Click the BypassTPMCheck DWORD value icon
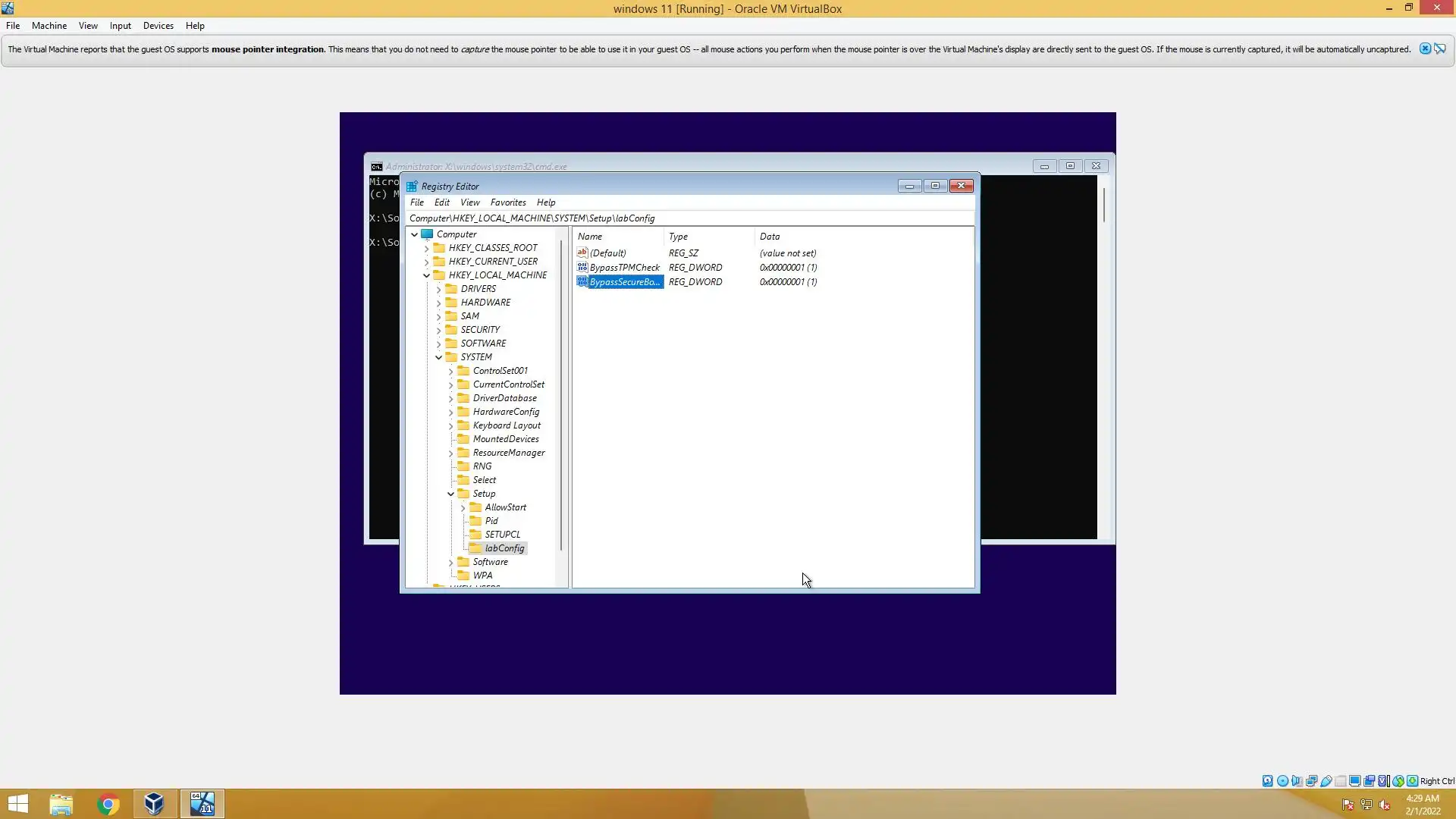This screenshot has width=1456, height=819. click(582, 267)
